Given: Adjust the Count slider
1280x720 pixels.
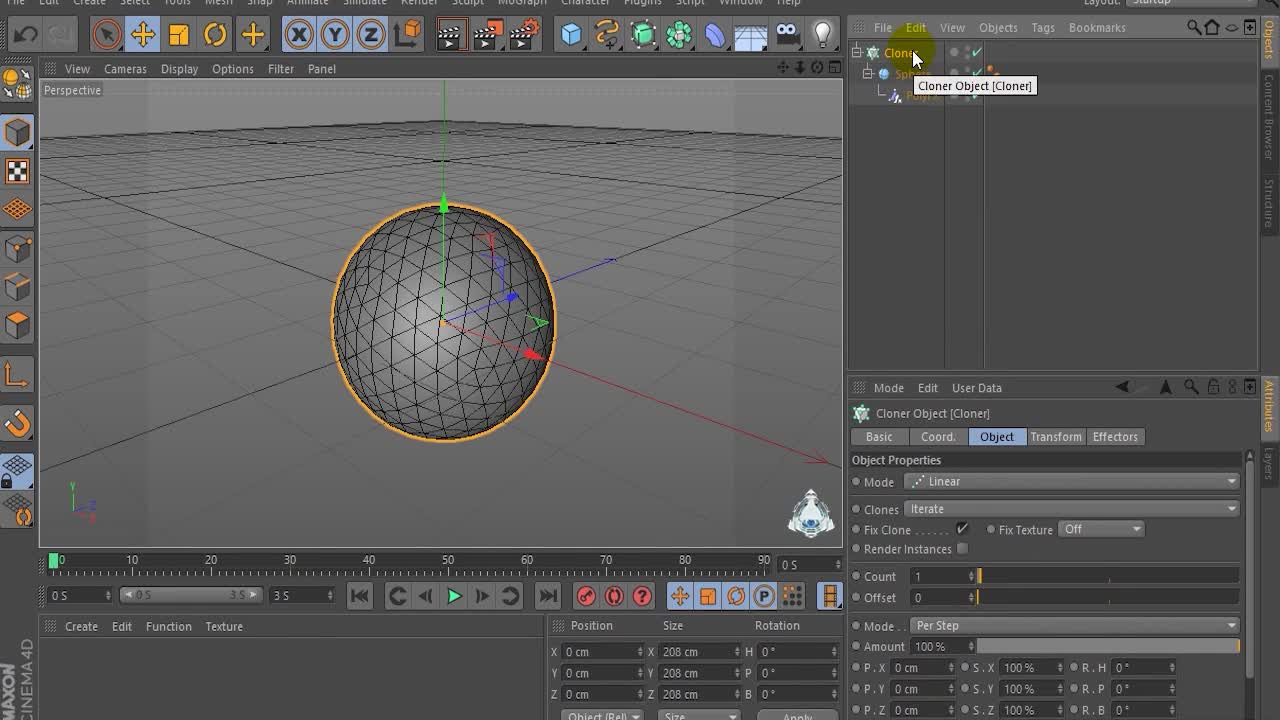Looking at the screenshot, I should tap(1108, 577).
